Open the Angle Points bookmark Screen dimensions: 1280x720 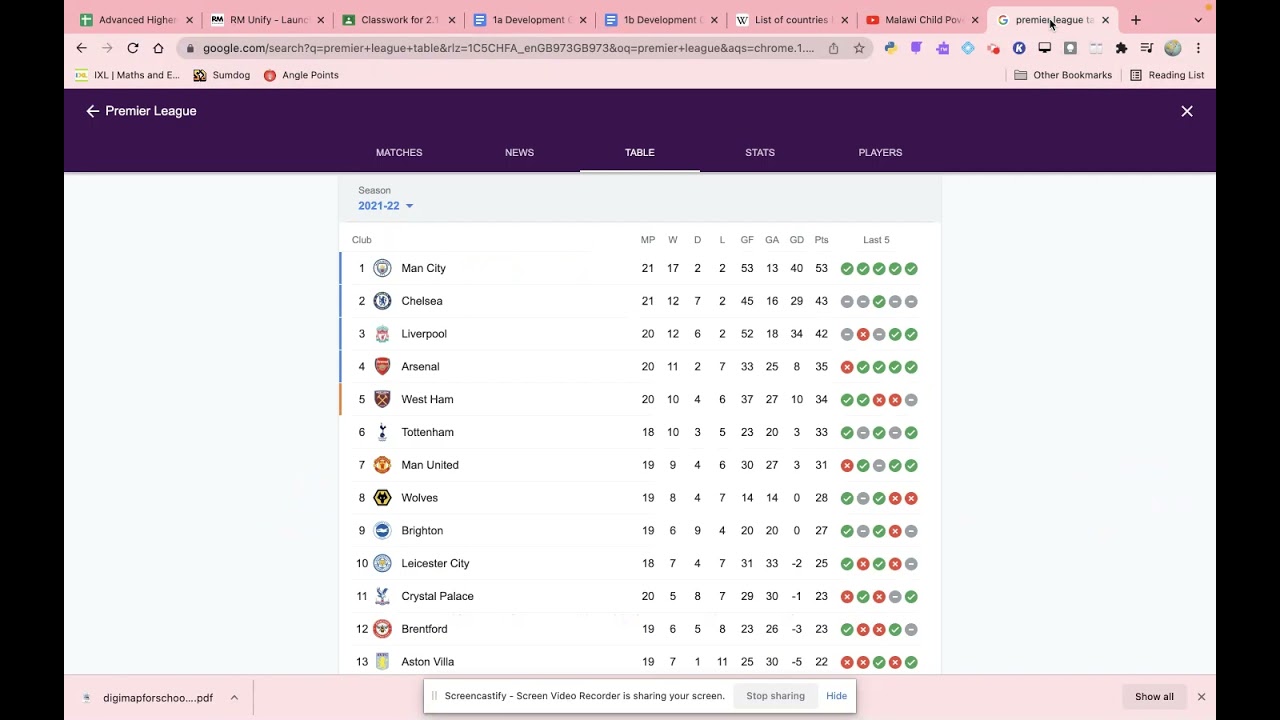point(301,75)
